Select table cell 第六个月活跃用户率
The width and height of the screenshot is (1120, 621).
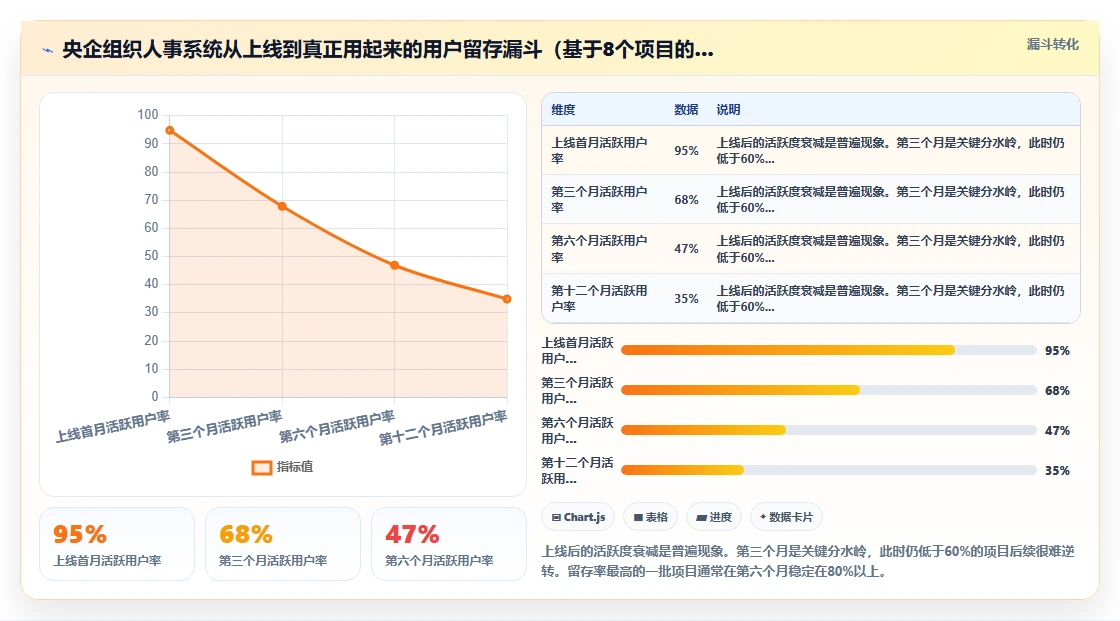600,249
